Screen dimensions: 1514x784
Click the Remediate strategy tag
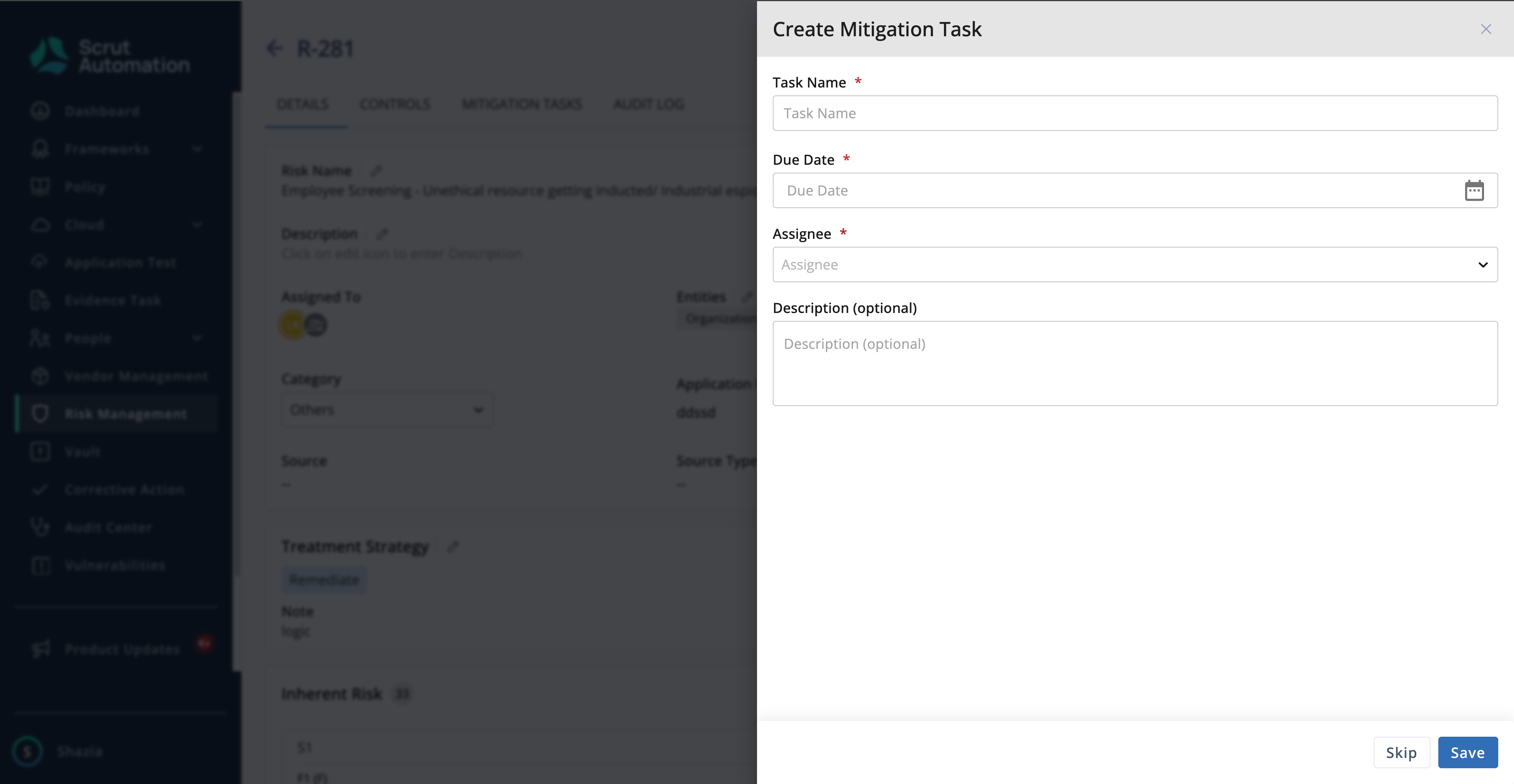[x=324, y=580]
